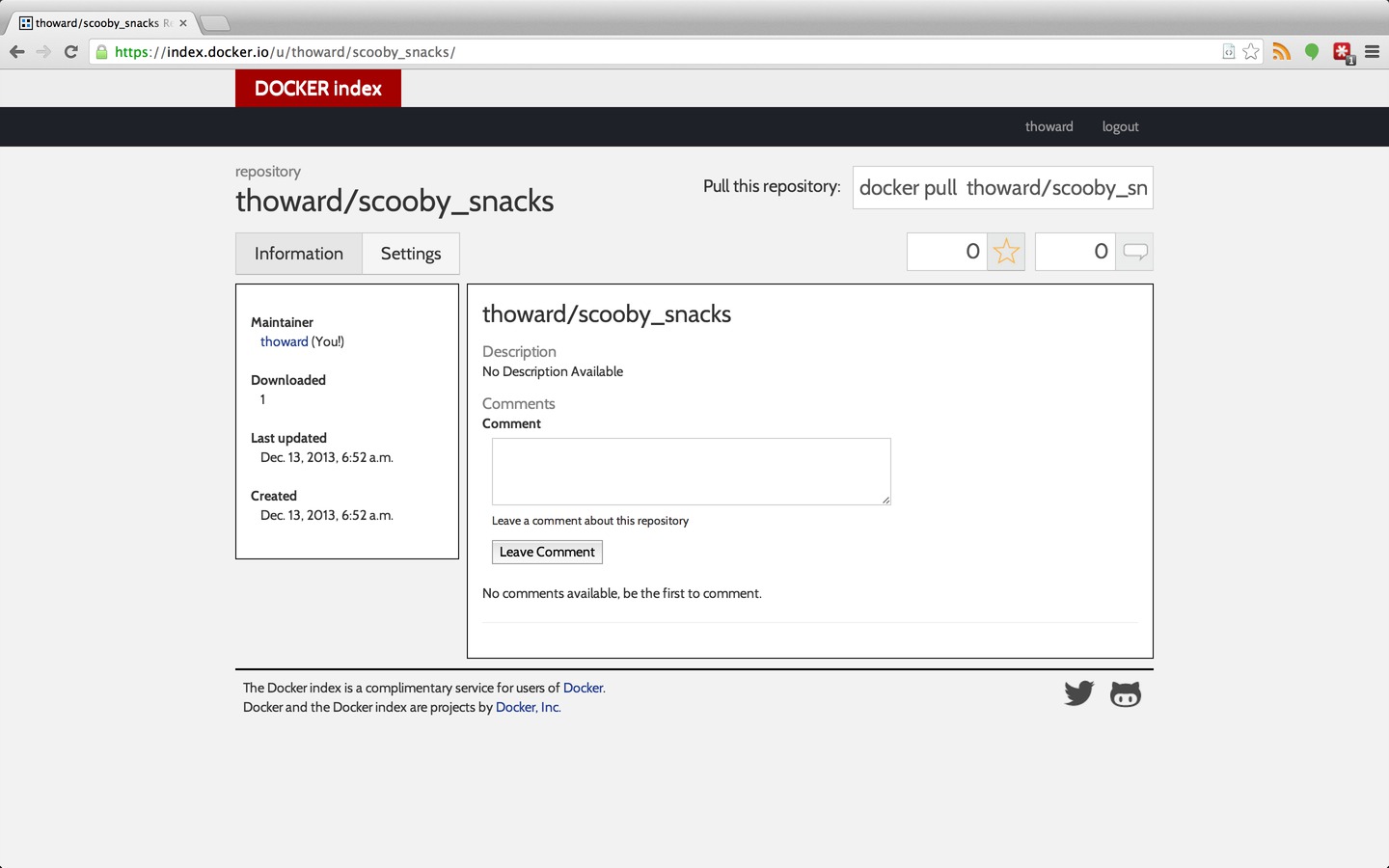
Task: Click the RSS feed extension icon
Action: tap(1281, 52)
